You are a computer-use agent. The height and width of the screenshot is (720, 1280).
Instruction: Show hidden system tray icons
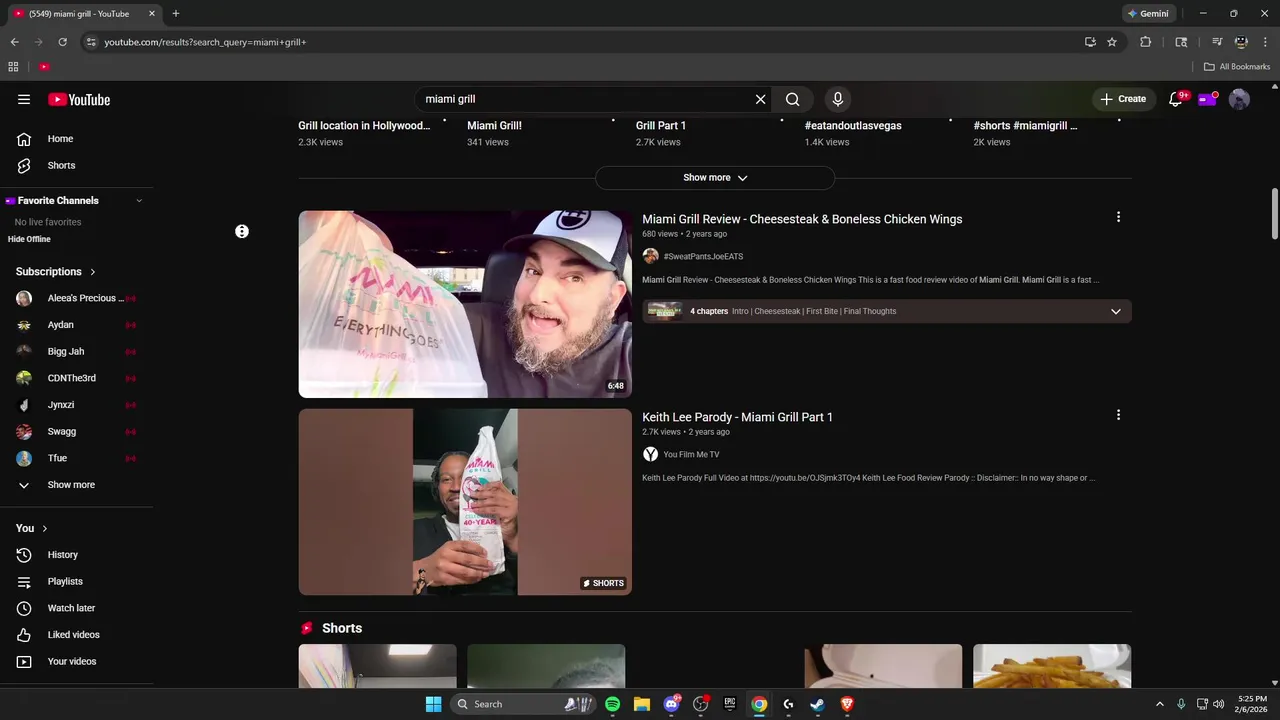click(1160, 704)
